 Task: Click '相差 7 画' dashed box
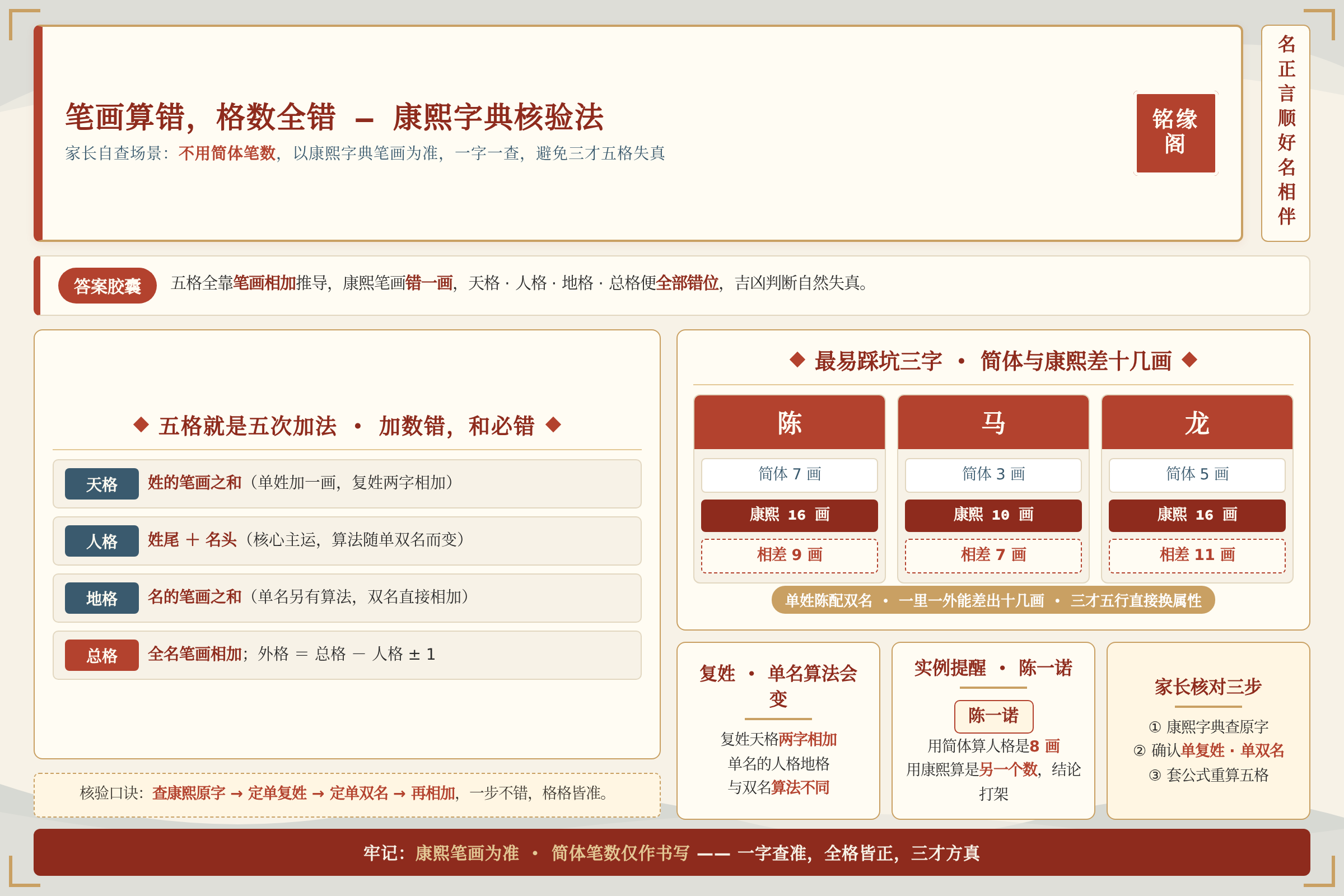[993, 556]
